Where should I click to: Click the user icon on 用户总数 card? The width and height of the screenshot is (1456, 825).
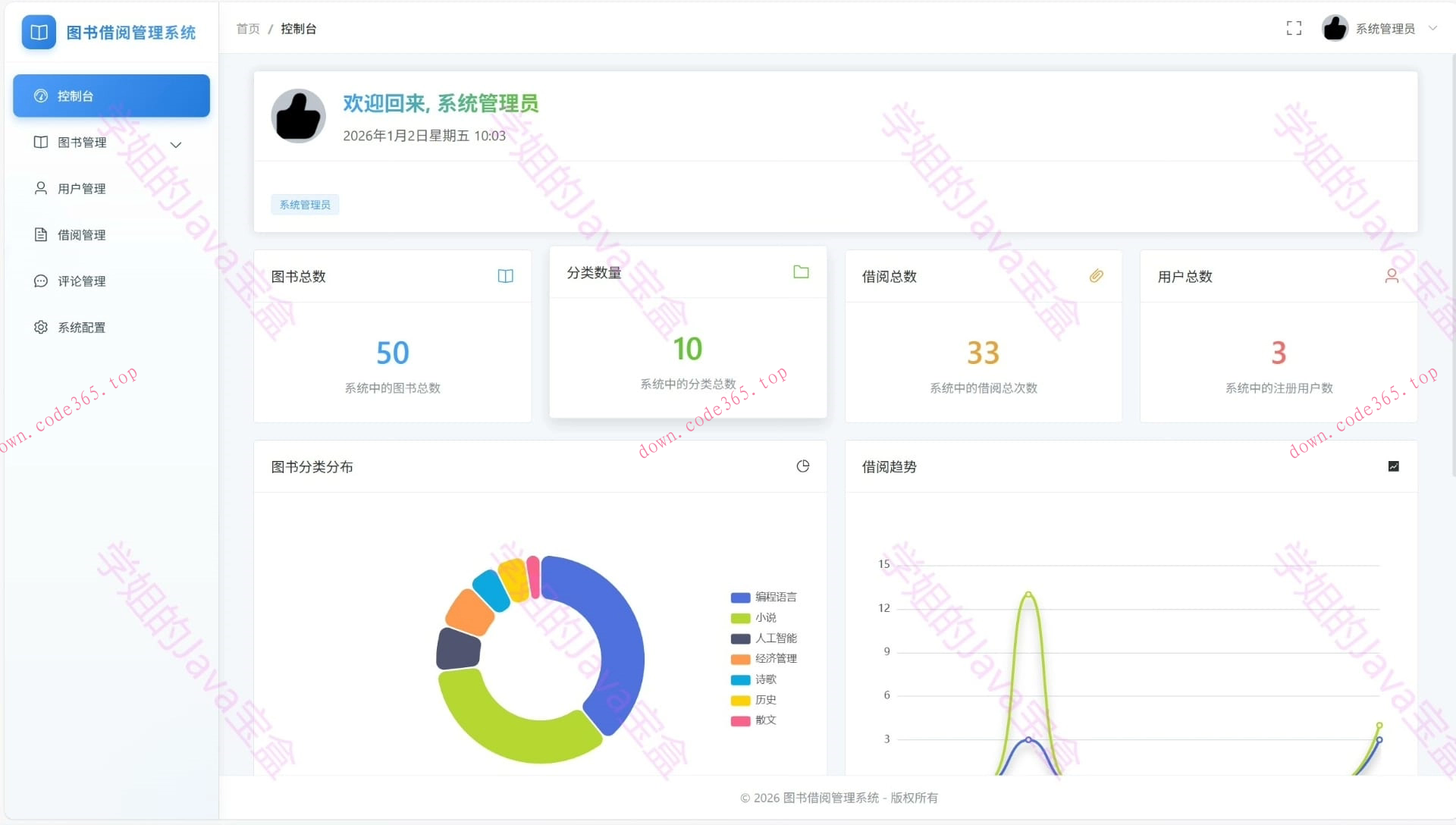pos(1392,276)
